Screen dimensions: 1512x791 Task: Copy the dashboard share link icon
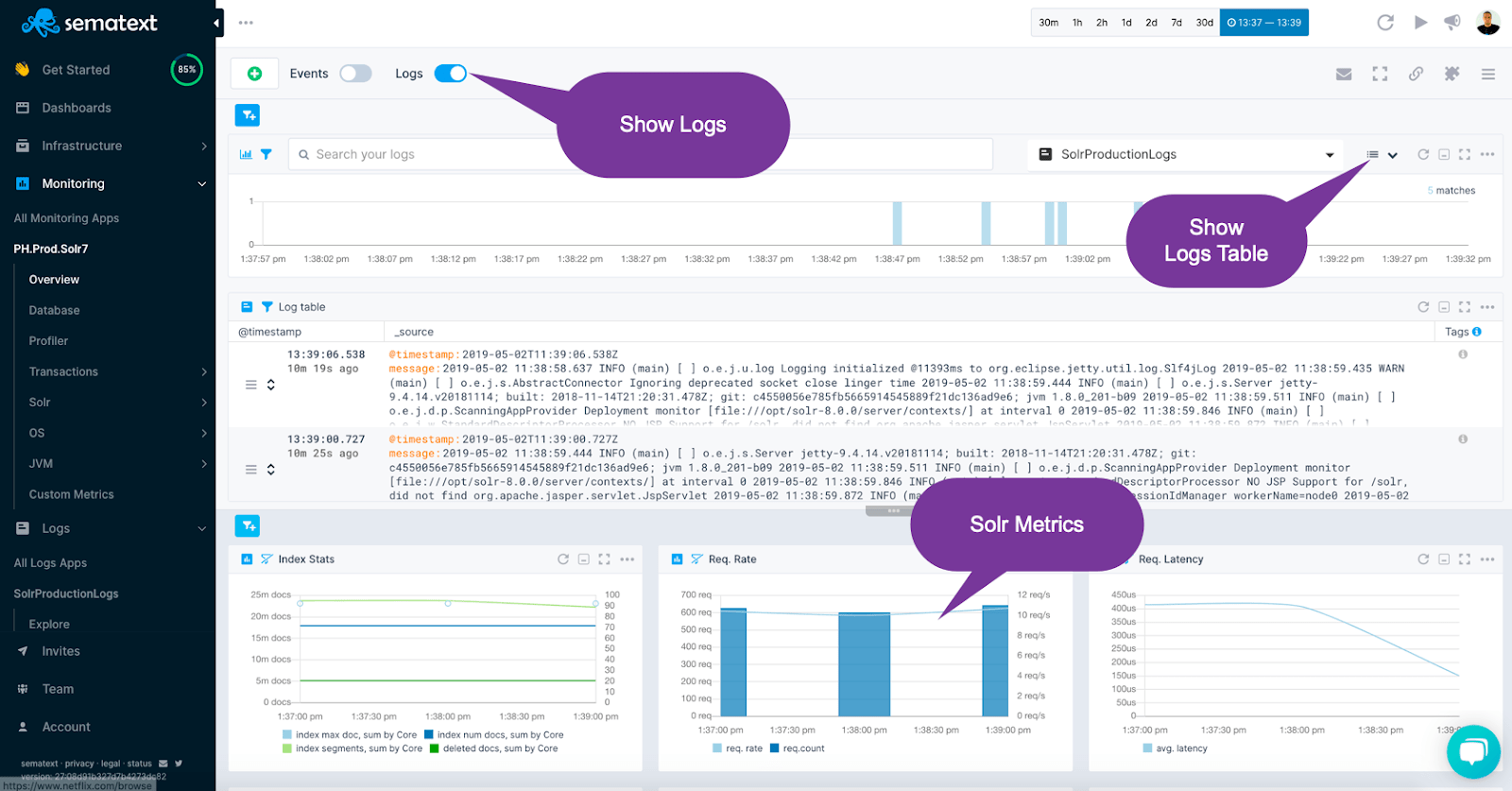pos(1416,74)
